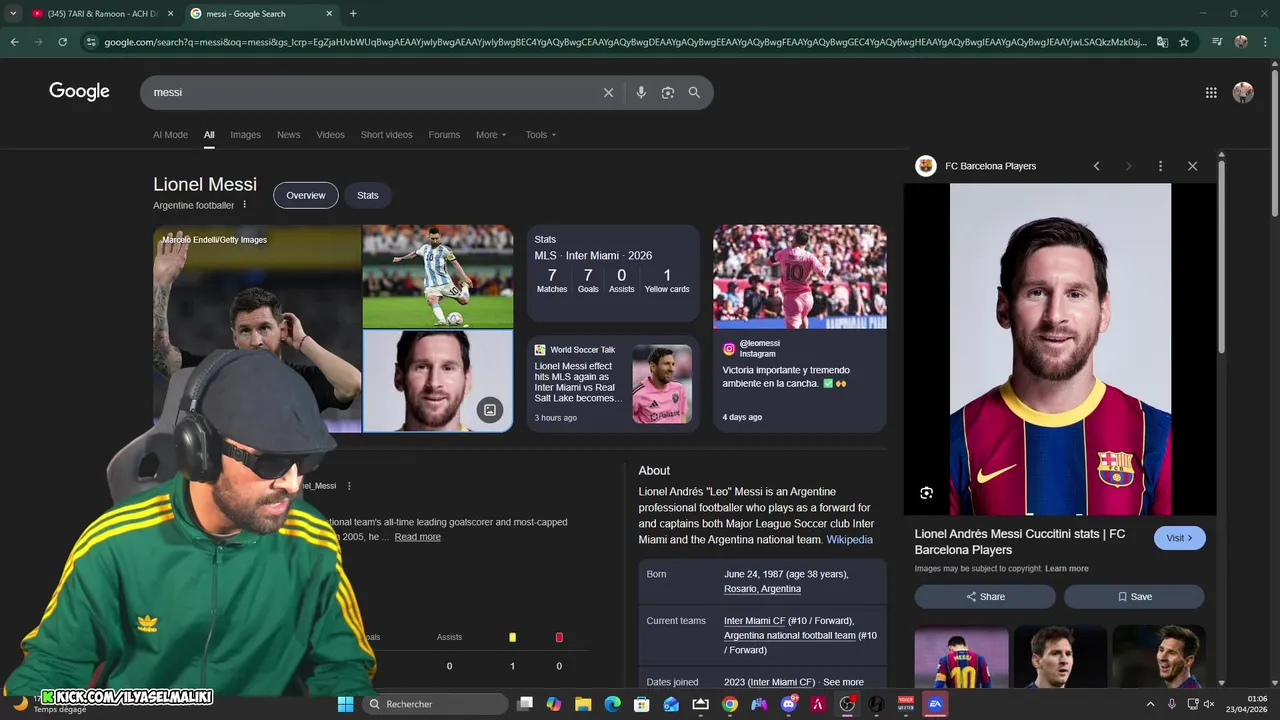Open Google Lens image search icon
Screen dimensions: 1280x720
pyautogui.click(x=668, y=92)
